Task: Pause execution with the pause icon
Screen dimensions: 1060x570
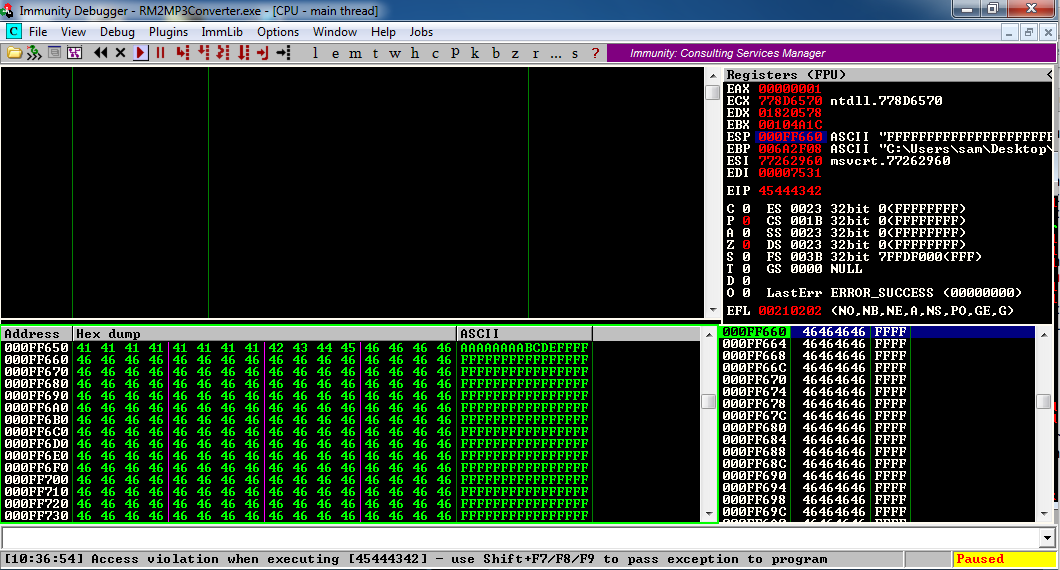Action: click(x=161, y=53)
